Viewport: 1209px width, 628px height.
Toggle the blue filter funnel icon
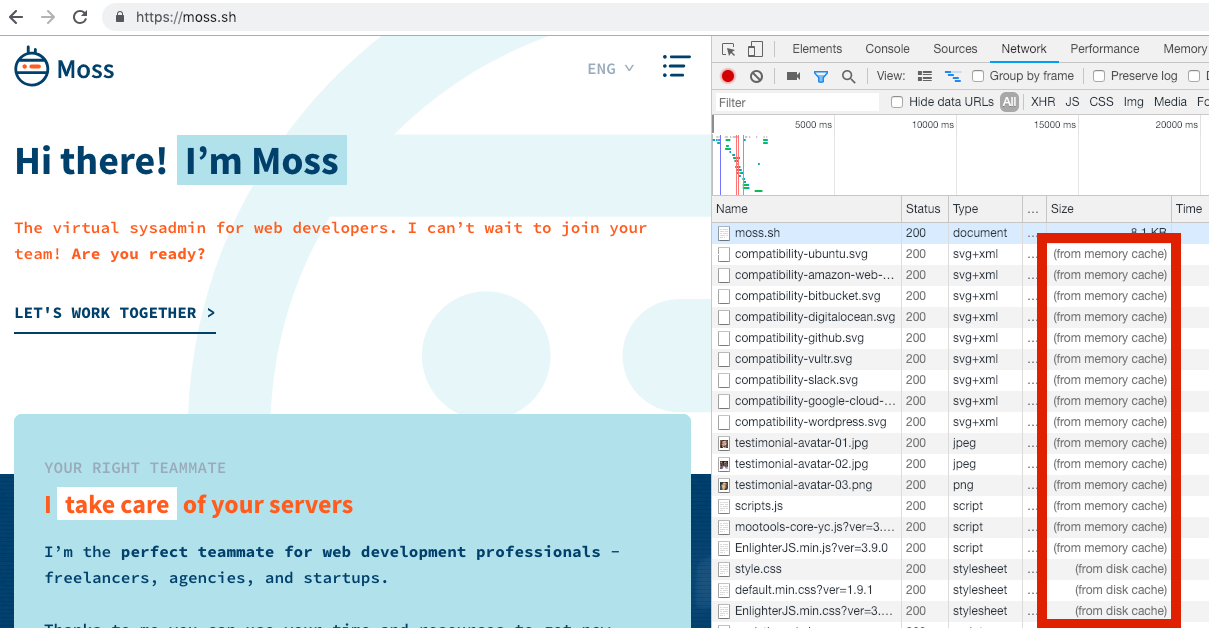coord(821,76)
